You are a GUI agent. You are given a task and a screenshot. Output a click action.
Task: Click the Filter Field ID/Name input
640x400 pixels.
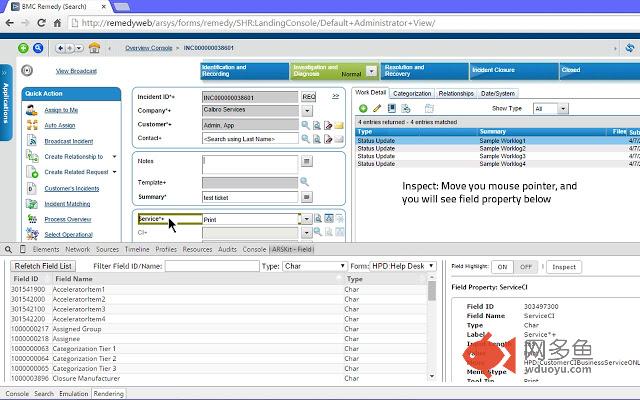click(x=212, y=266)
